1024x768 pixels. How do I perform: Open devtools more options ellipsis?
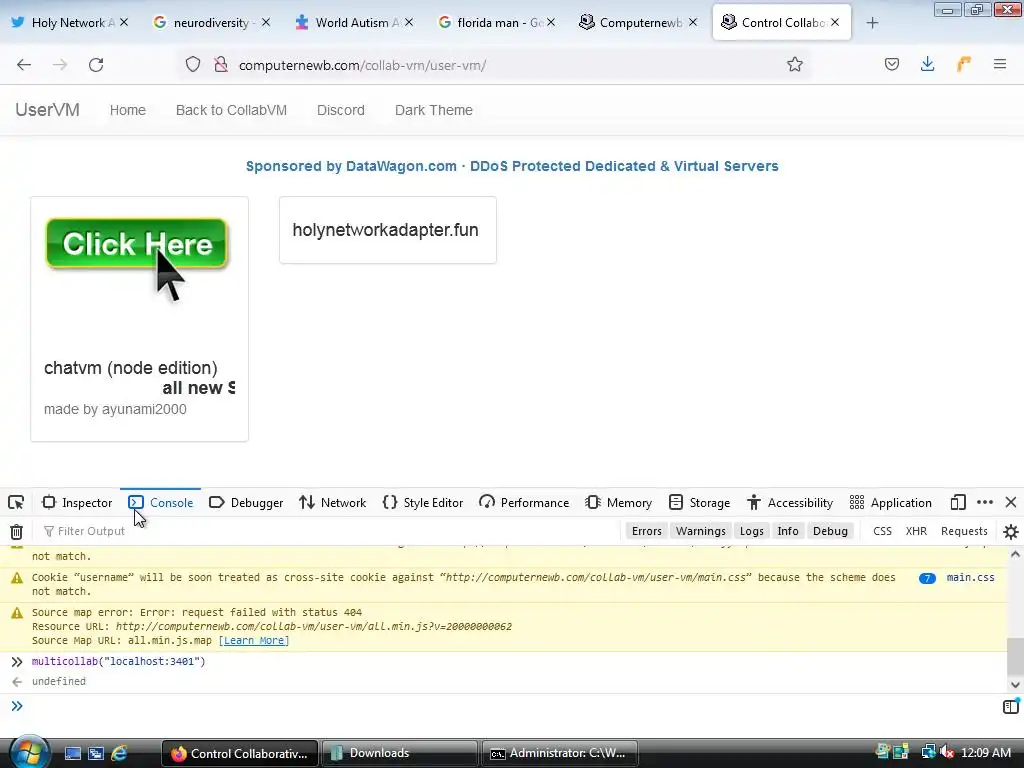(x=985, y=502)
